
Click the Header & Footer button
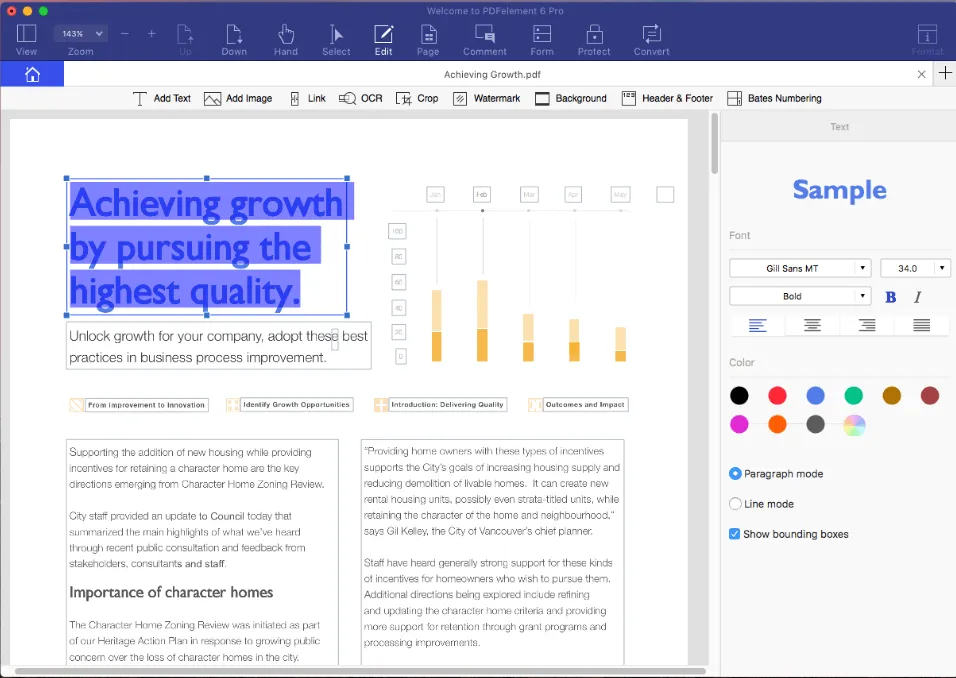[667, 98]
